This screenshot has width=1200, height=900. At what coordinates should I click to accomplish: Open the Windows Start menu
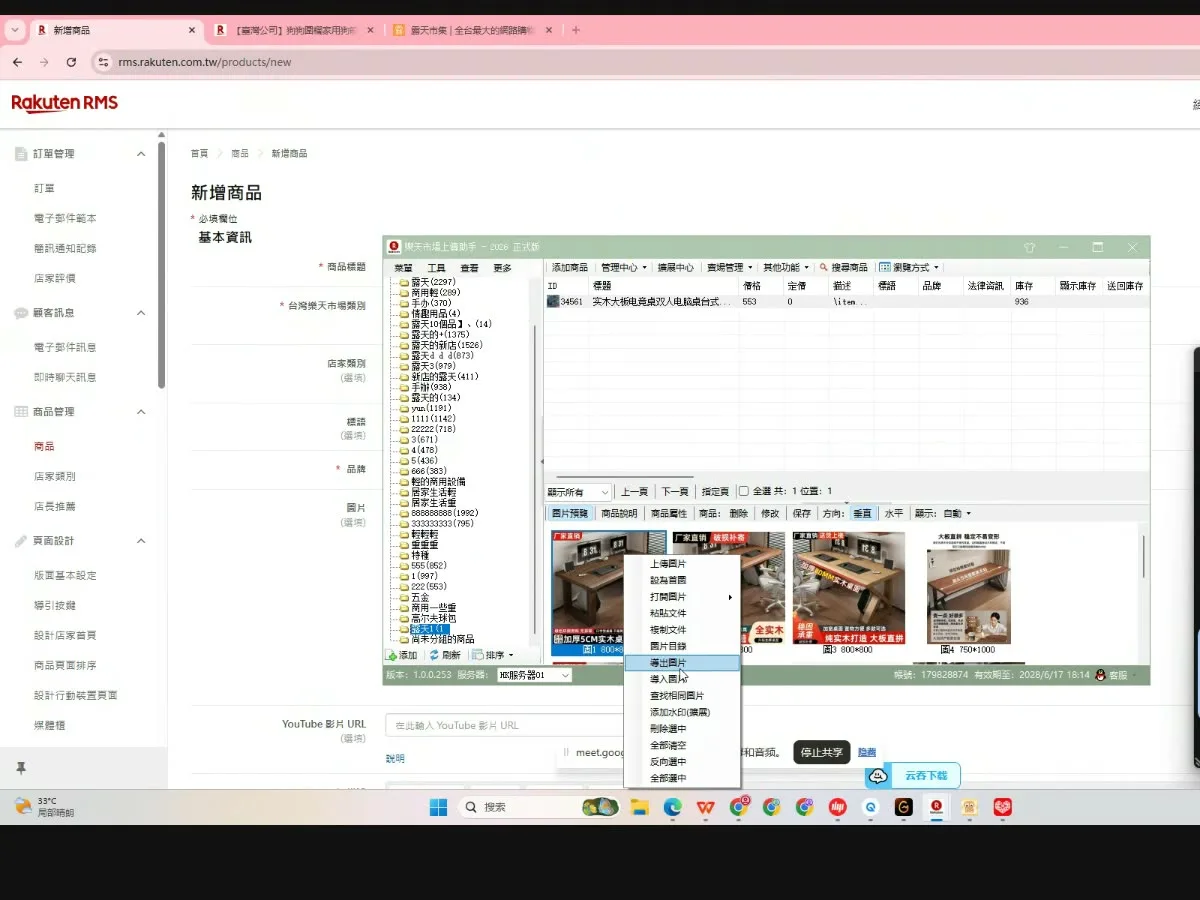(438, 807)
